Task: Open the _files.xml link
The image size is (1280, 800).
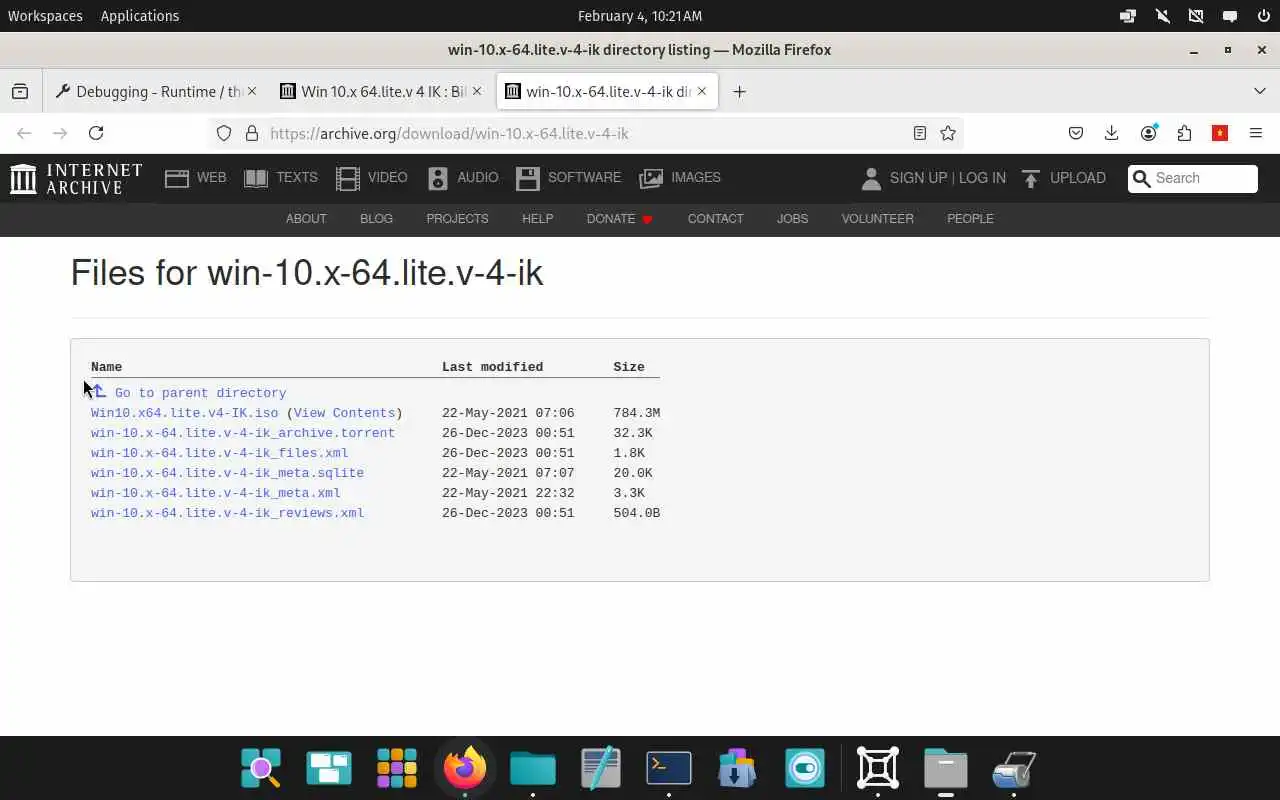Action: pyautogui.click(x=220, y=453)
